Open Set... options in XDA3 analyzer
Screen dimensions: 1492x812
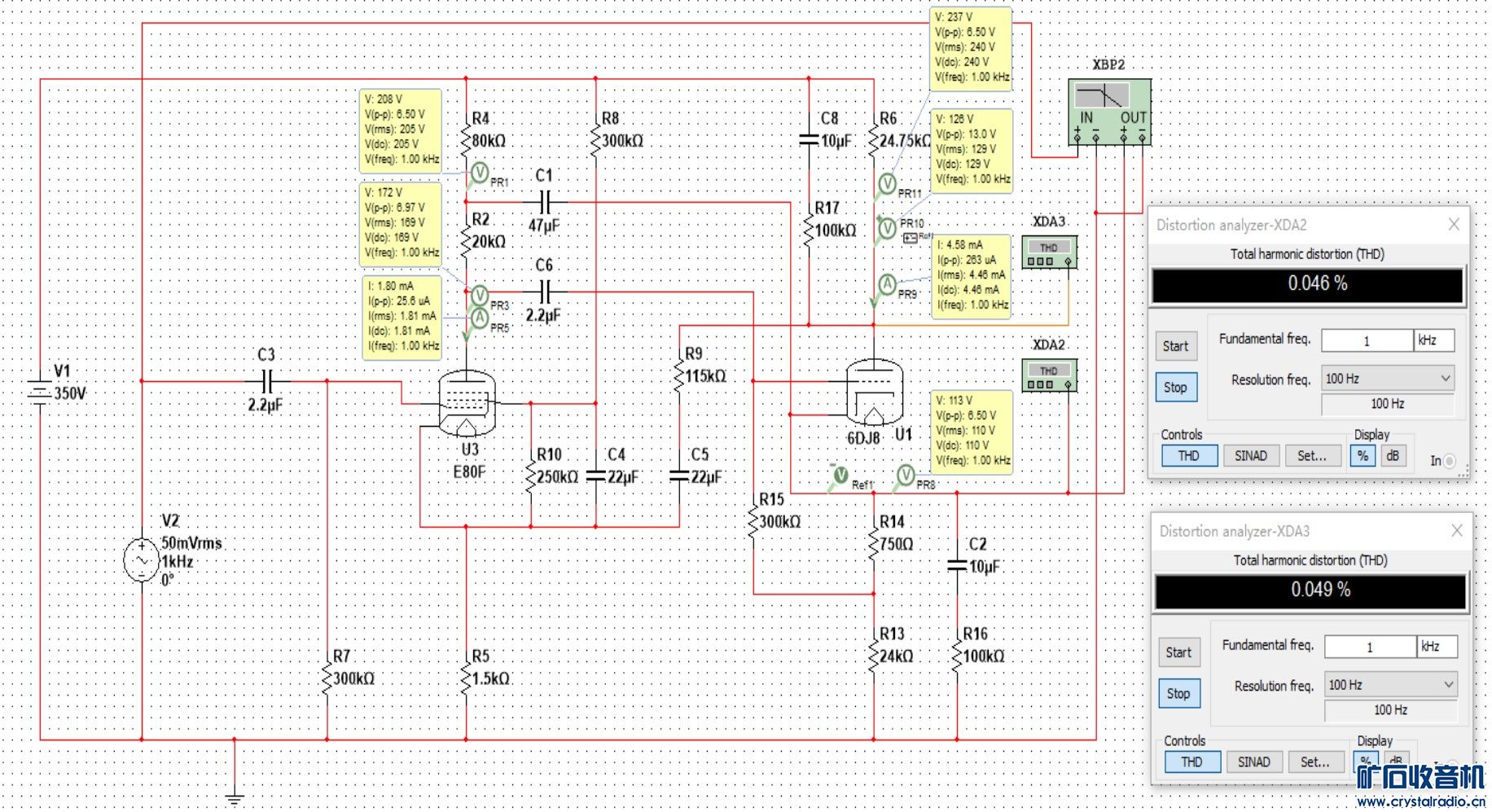coord(1315,762)
